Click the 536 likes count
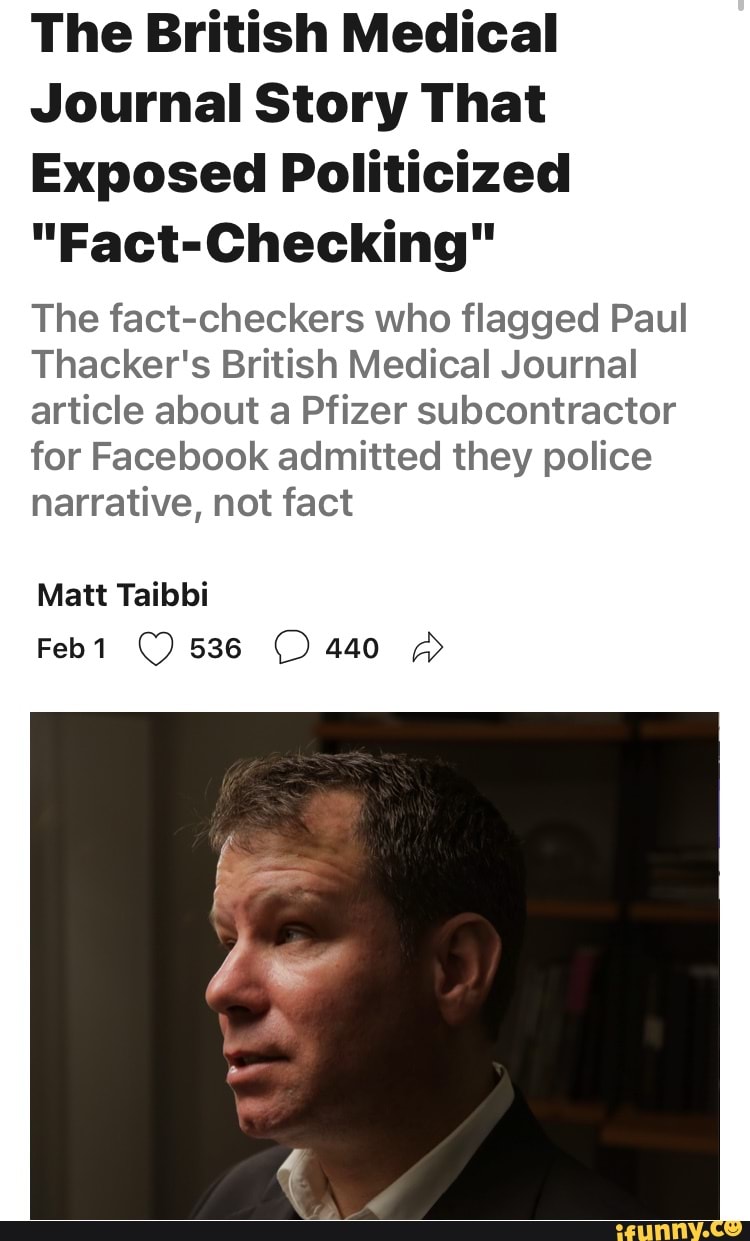Screen dimensions: 750x1241 coord(215,649)
